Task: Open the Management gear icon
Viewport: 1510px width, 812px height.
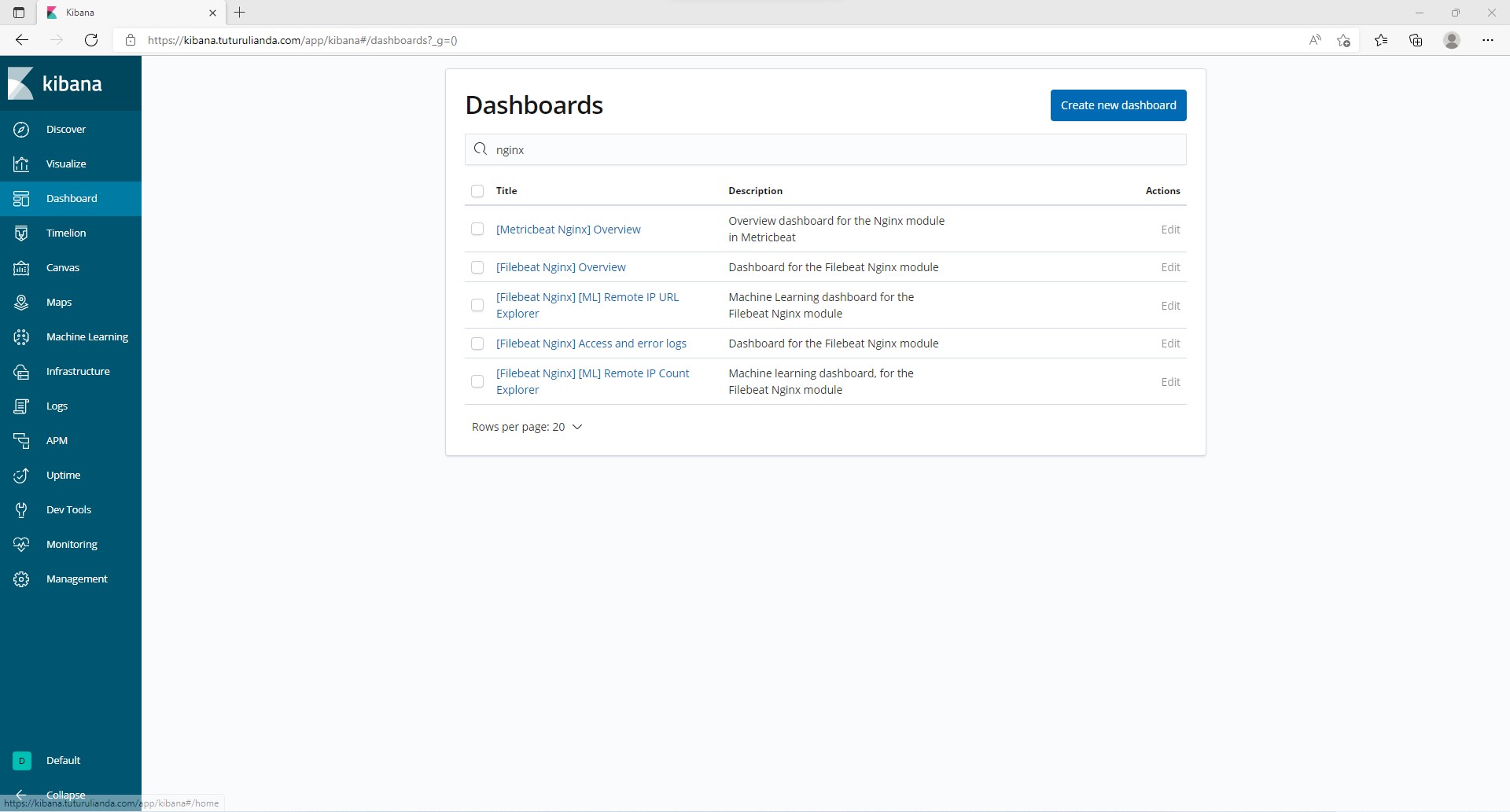Action: click(x=21, y=579)
